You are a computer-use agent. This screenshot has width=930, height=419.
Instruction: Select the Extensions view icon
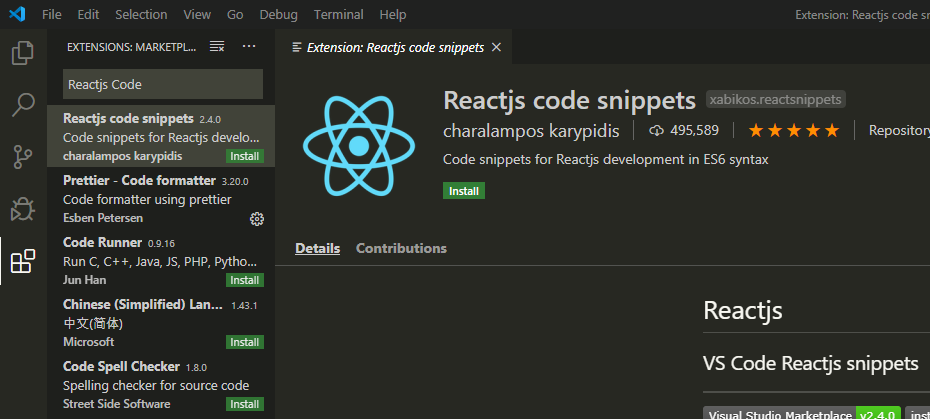pyautogui.click(x=23, y=261)
